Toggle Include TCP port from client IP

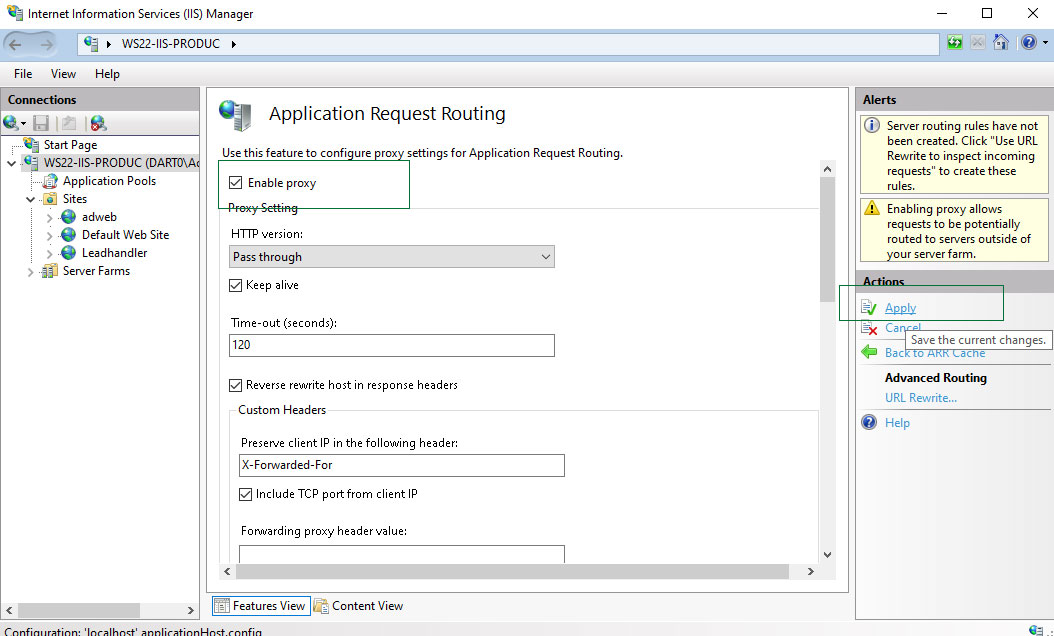[x=245, y=495]
